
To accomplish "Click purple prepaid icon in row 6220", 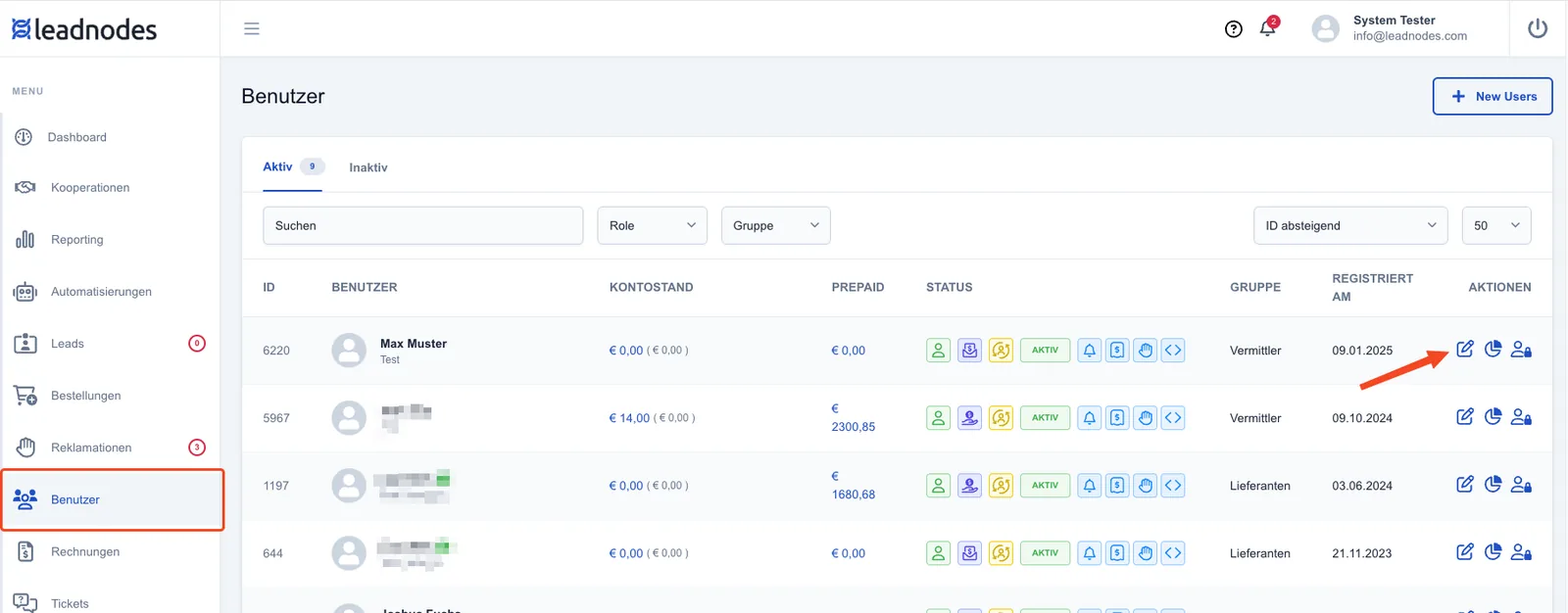I will [x=969, y=350].
